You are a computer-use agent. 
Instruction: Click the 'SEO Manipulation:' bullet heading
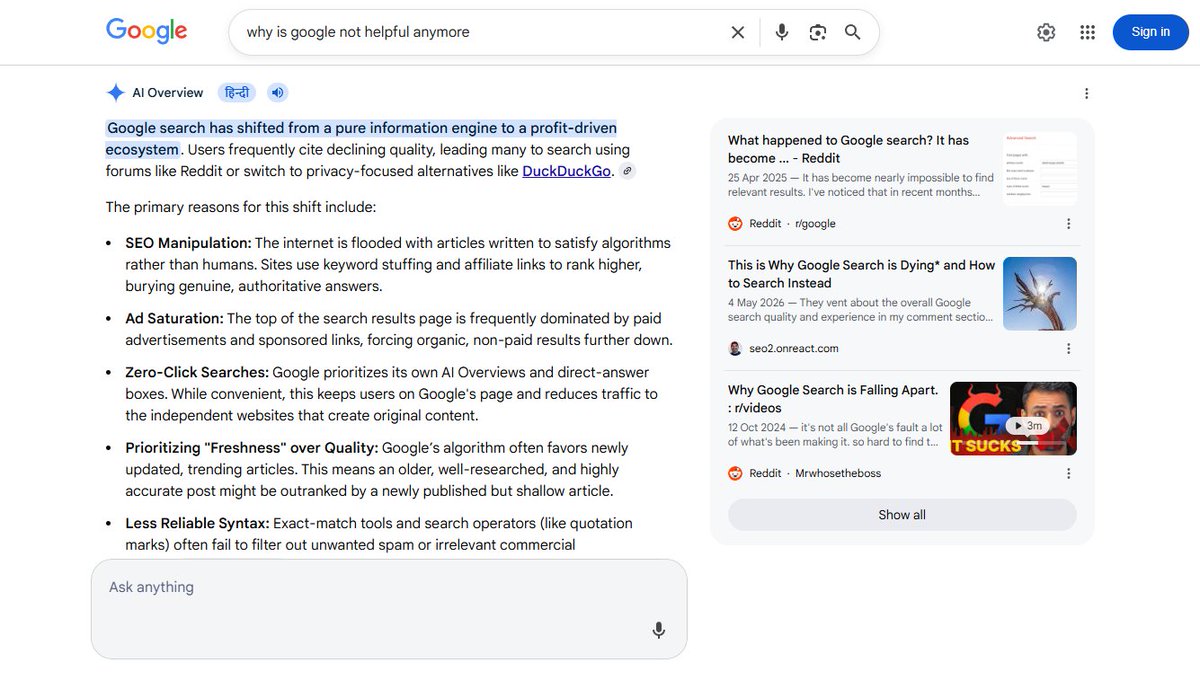[188, 243]
